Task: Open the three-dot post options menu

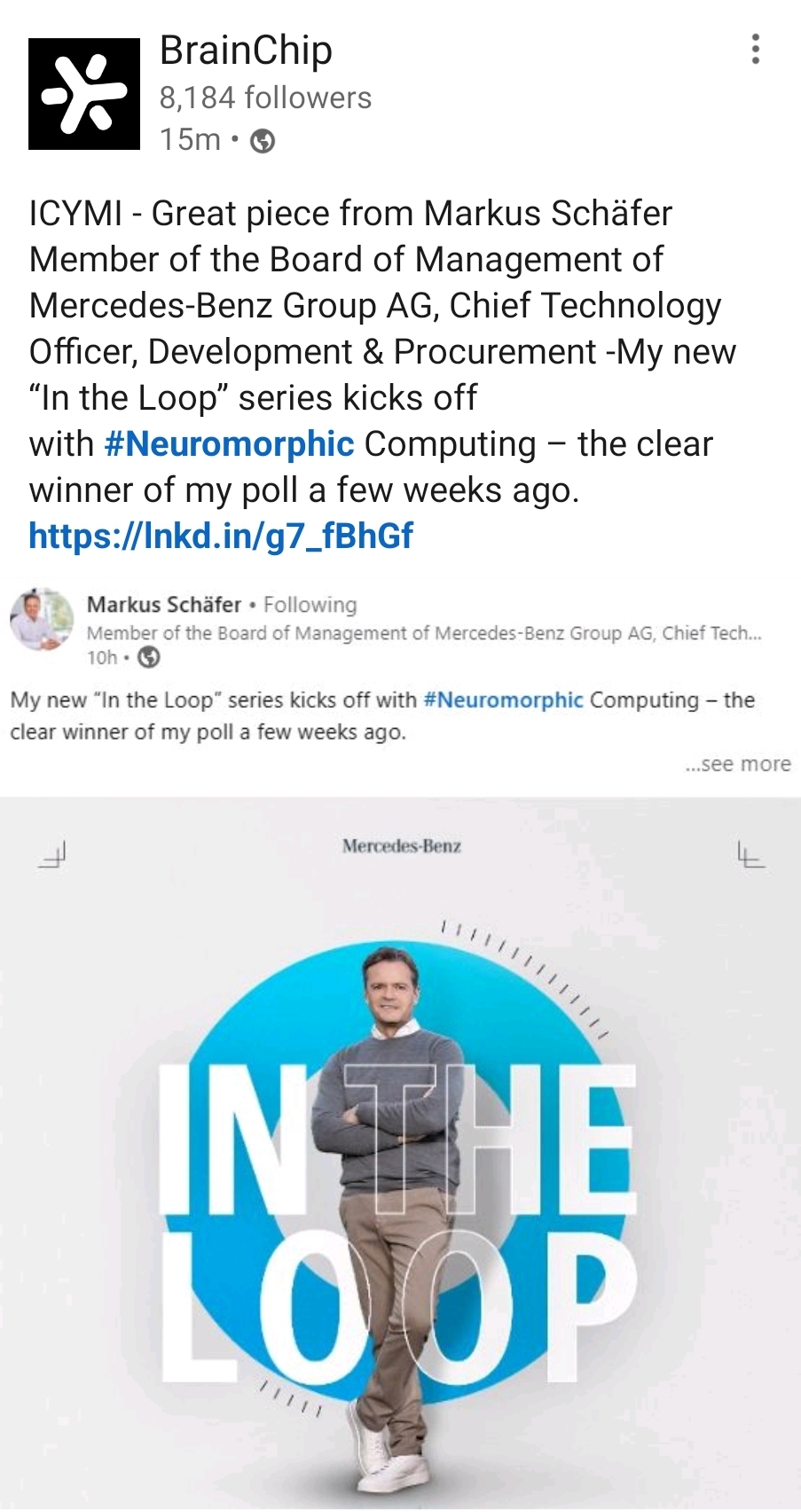Action: pyautogui.click(x=755, y=50)
